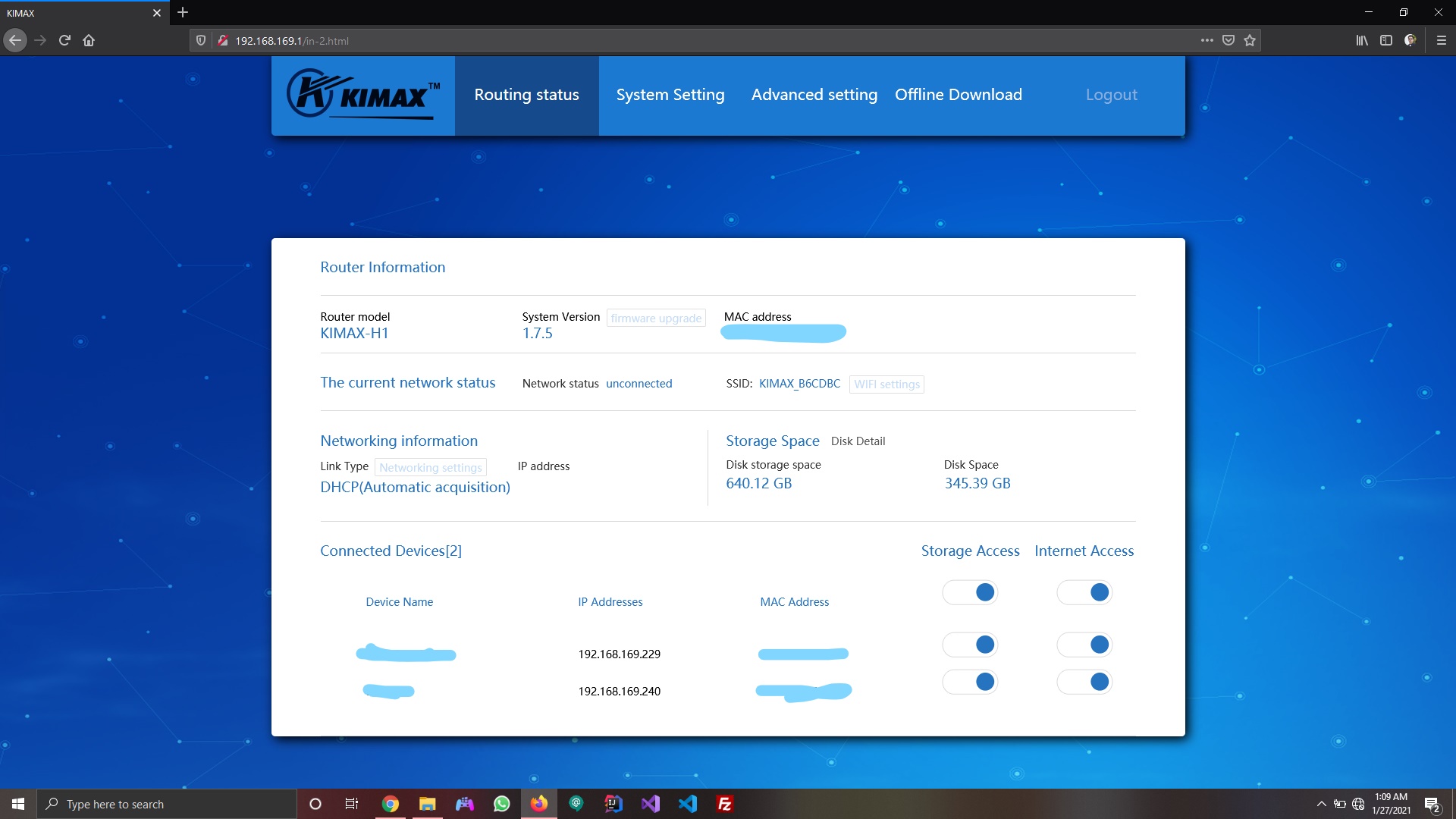Open notification center in taskbar

(x=1432, y=804)
